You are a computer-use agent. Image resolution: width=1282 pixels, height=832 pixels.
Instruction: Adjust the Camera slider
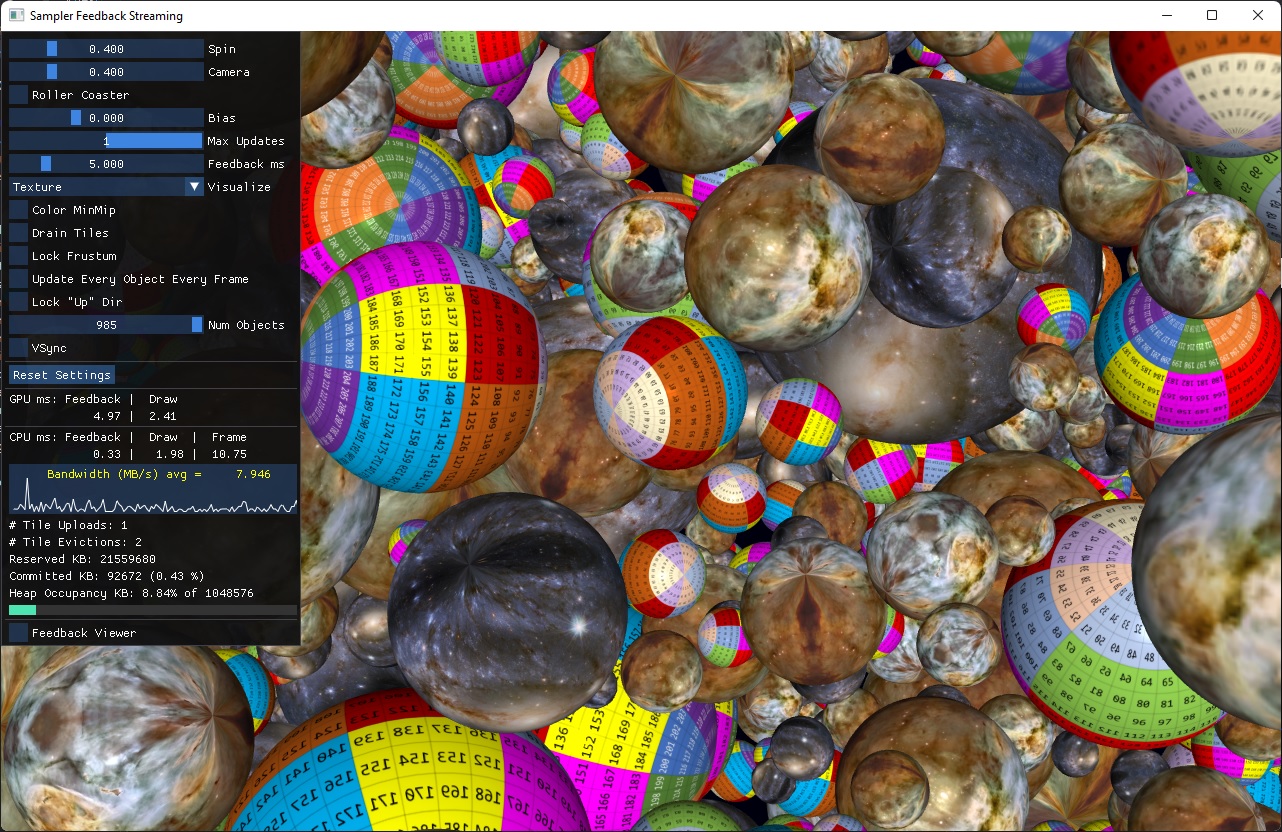click(106, 72)
